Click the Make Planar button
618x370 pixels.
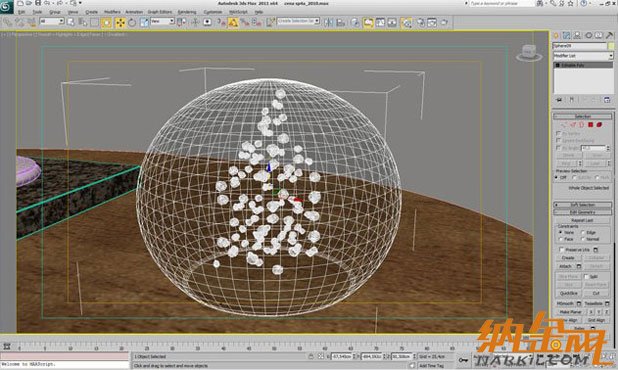pos(570,312)
